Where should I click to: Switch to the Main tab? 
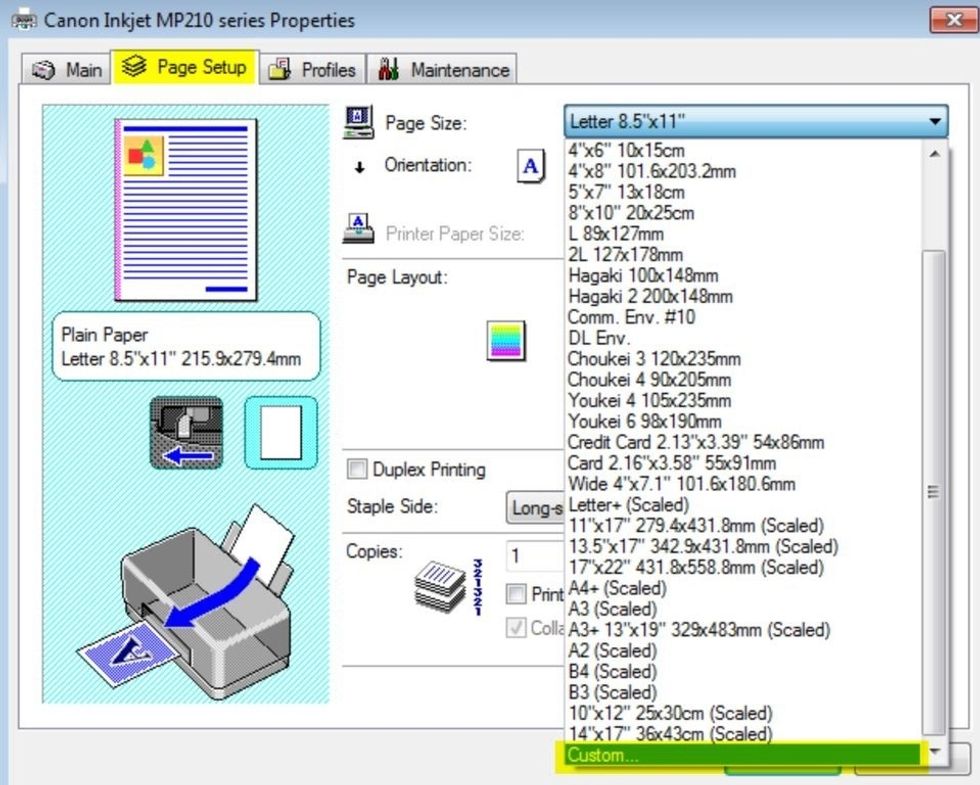(x=69, y=69)
